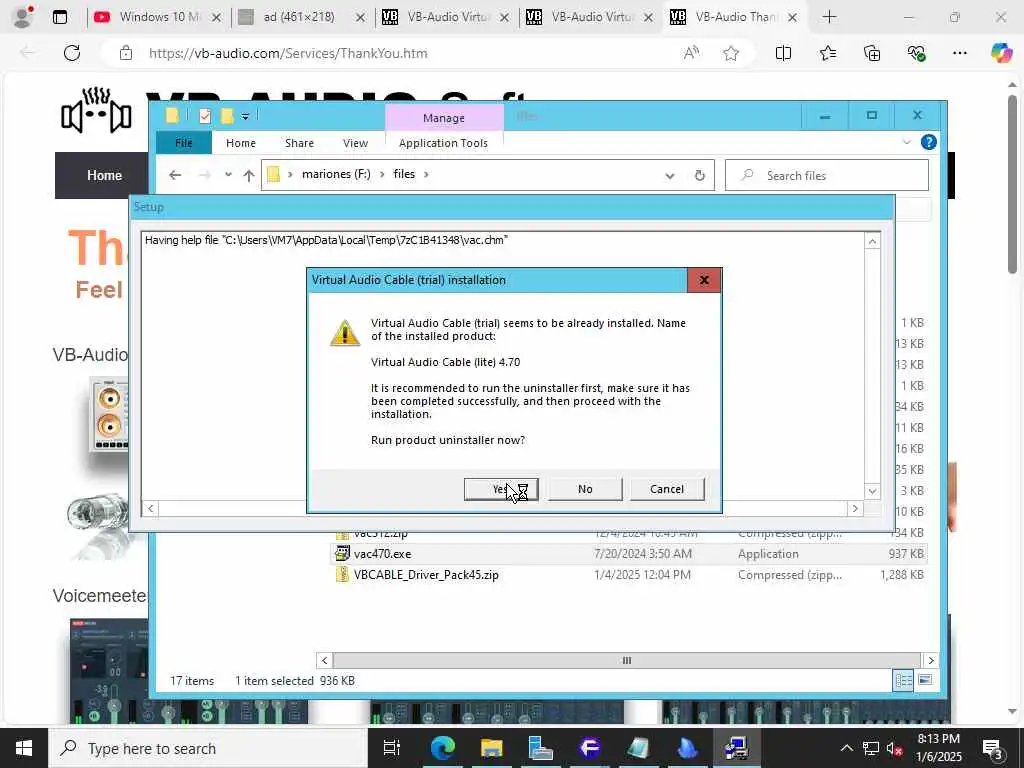
Task: Open File Explorer from taskbar
Action: click(x=491, y=748)
